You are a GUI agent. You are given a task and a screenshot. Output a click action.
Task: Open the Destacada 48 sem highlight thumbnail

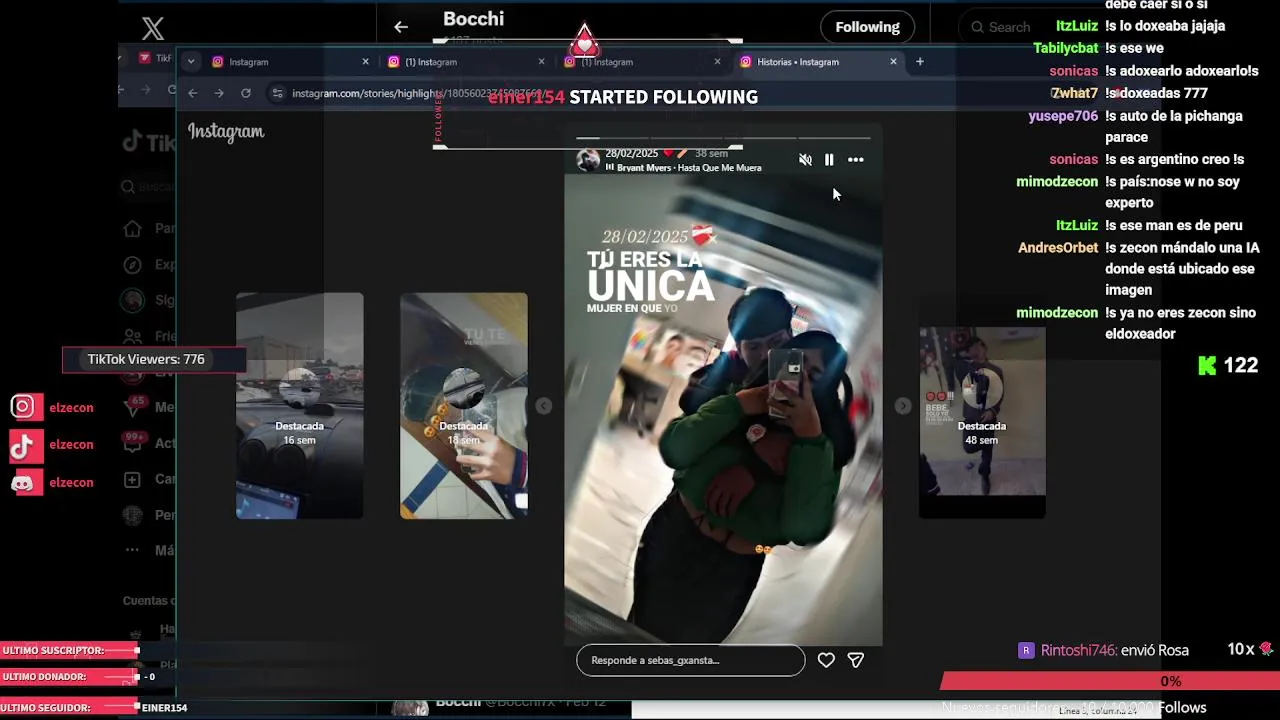pyautogui.click(x=982, y=422)
